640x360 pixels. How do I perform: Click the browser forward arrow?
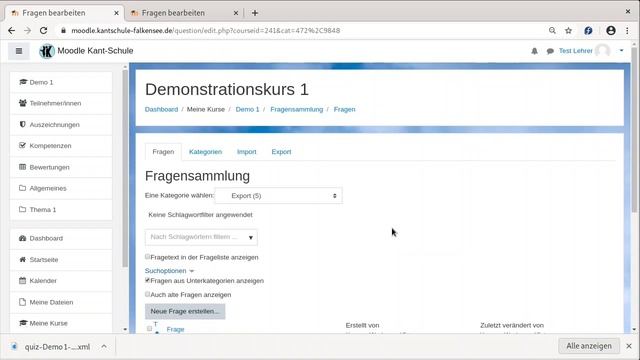[27, 31]
